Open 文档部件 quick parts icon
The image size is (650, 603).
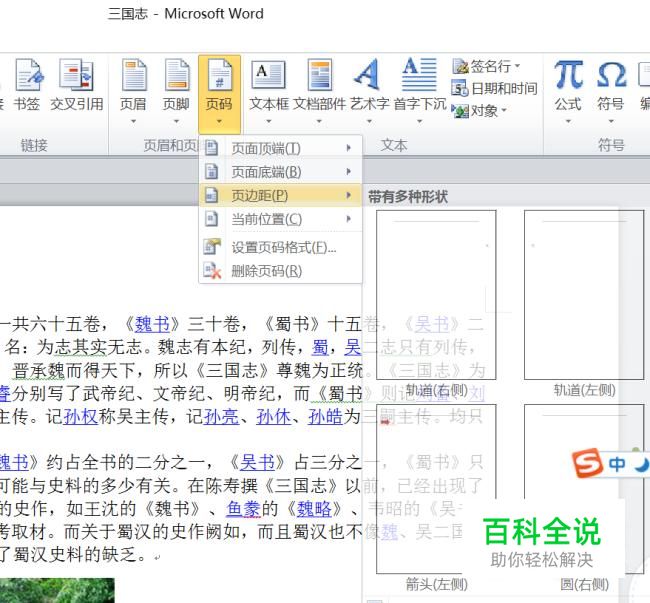[319, 75]
